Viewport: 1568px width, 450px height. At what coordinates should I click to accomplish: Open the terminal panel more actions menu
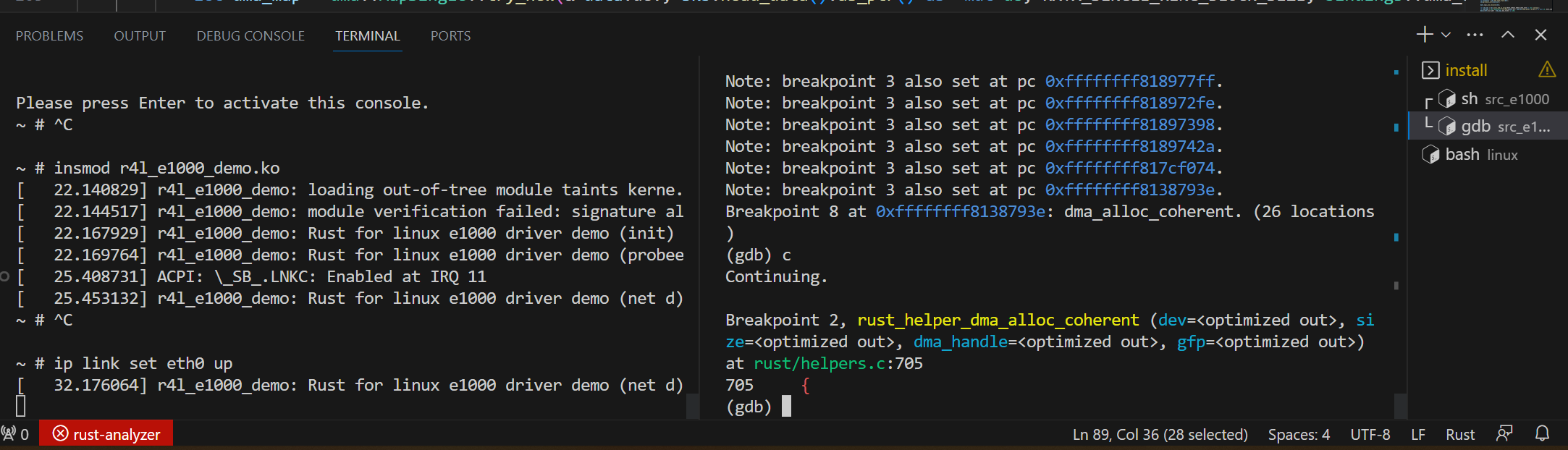pos(1475,35)
